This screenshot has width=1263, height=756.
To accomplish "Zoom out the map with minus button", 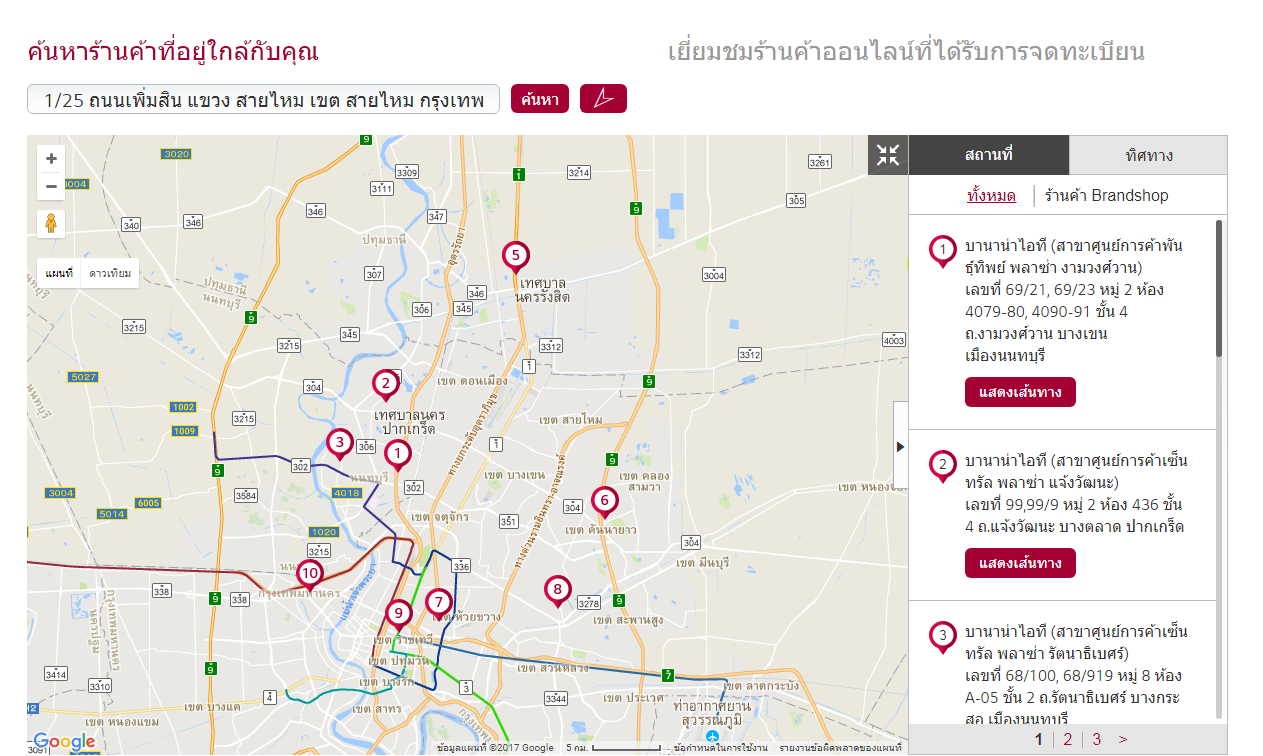I will (x=51, y=186).
